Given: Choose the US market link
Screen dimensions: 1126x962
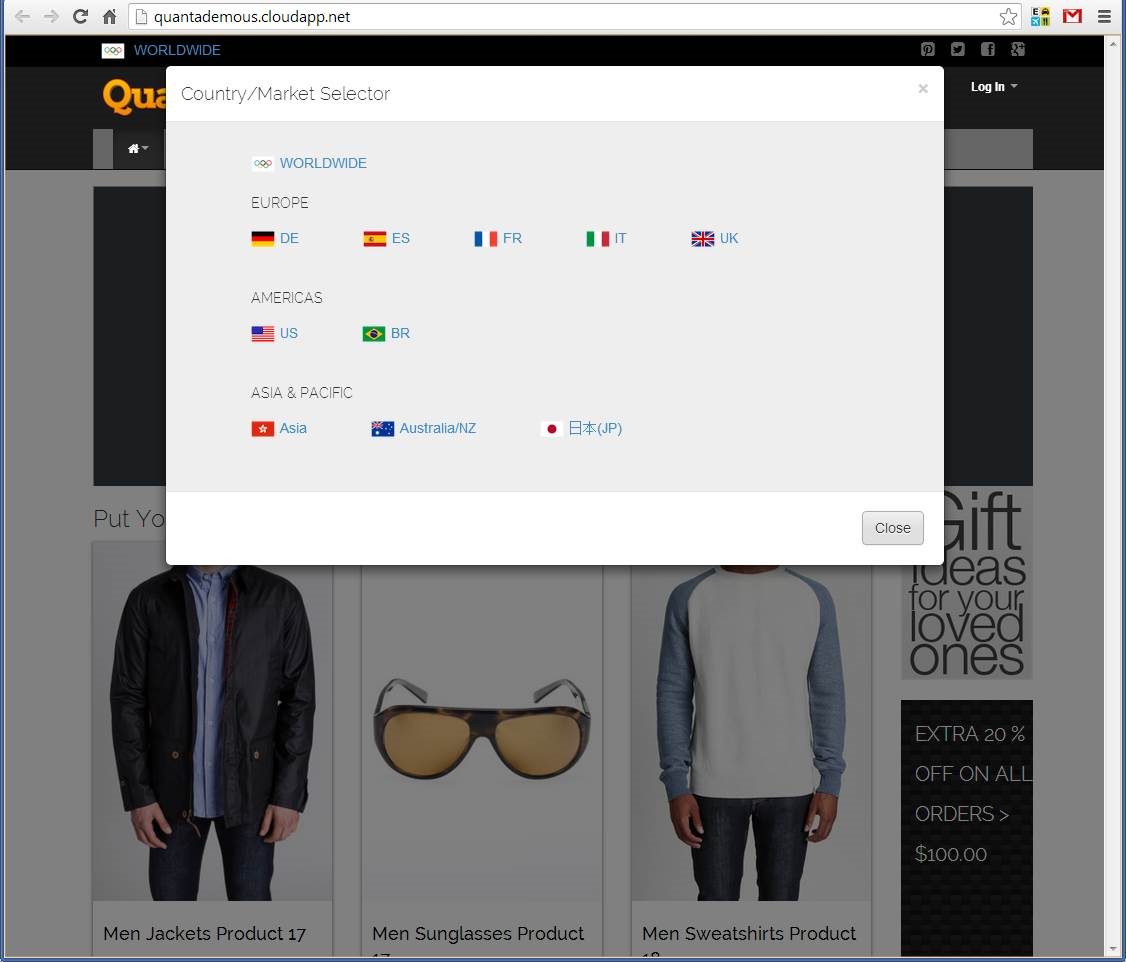Looking at the screenshot, I should point(289,334).
